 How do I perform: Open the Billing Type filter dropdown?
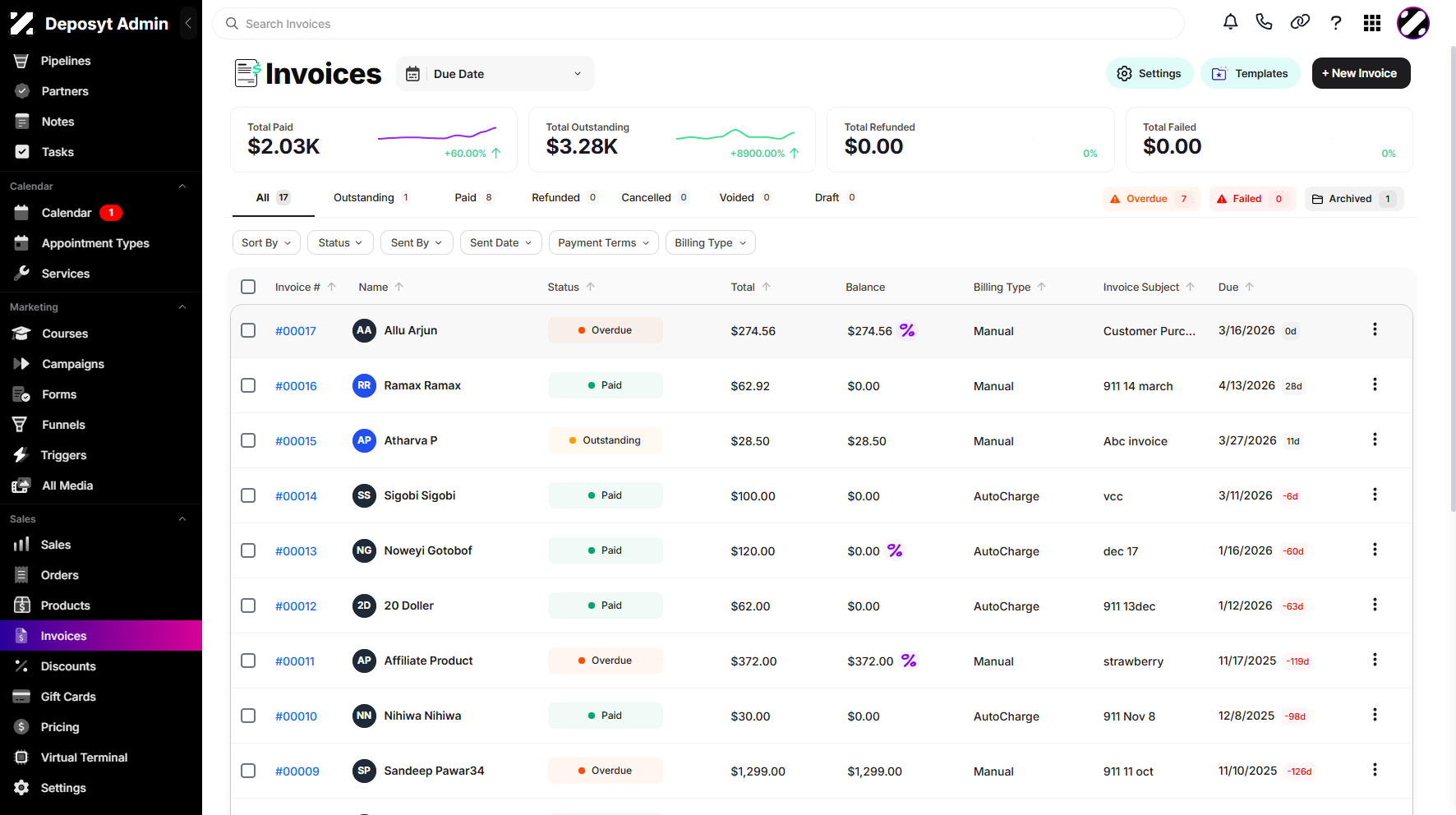[x=710, y=242]
